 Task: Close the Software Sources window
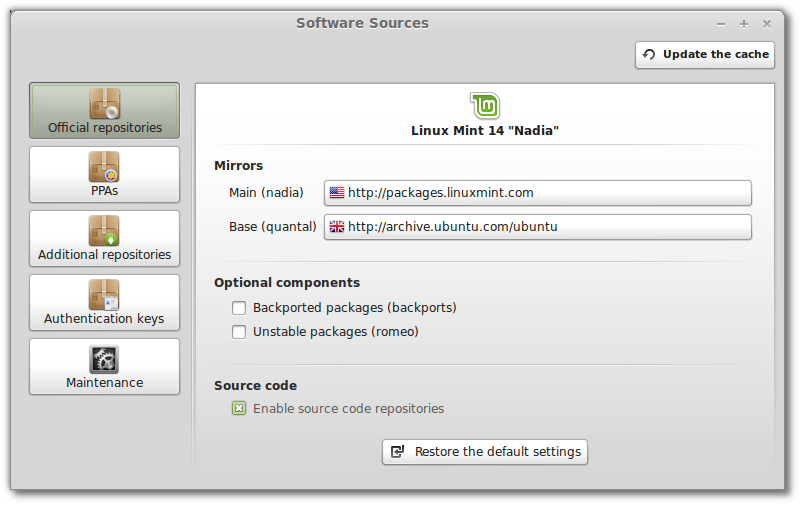tap(767, 24)
